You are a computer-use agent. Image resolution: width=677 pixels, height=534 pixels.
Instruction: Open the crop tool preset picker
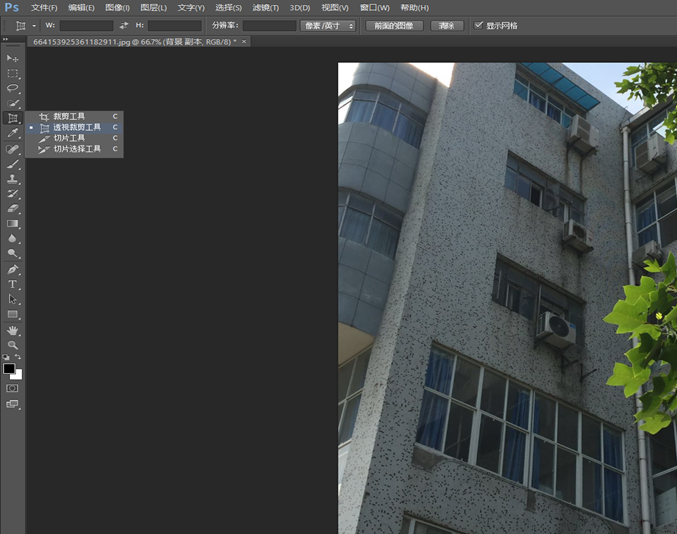(26, 25)
